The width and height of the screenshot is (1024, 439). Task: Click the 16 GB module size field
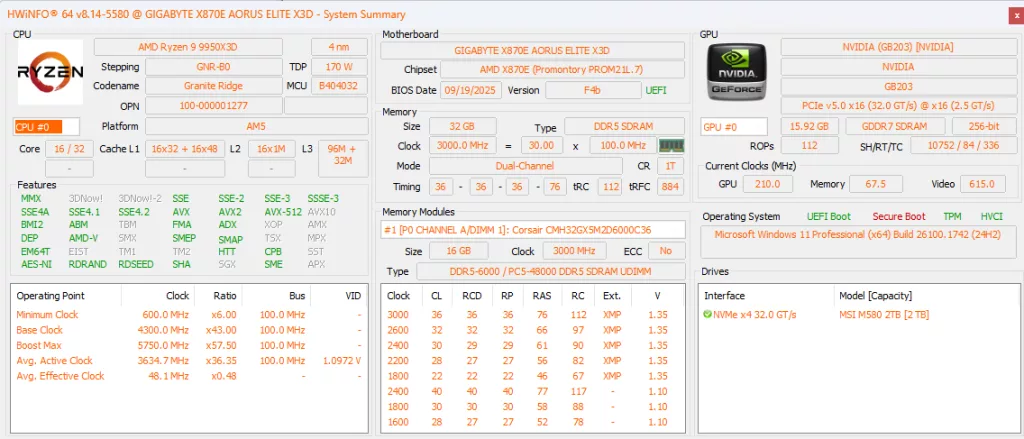(458, 251)
